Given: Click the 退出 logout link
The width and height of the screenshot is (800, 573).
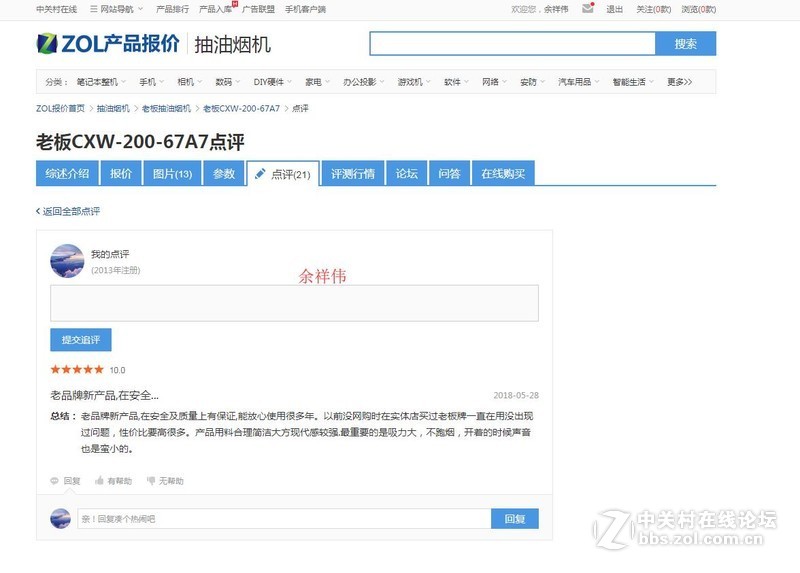Looking at the screenshot, I should pos(614,9).
